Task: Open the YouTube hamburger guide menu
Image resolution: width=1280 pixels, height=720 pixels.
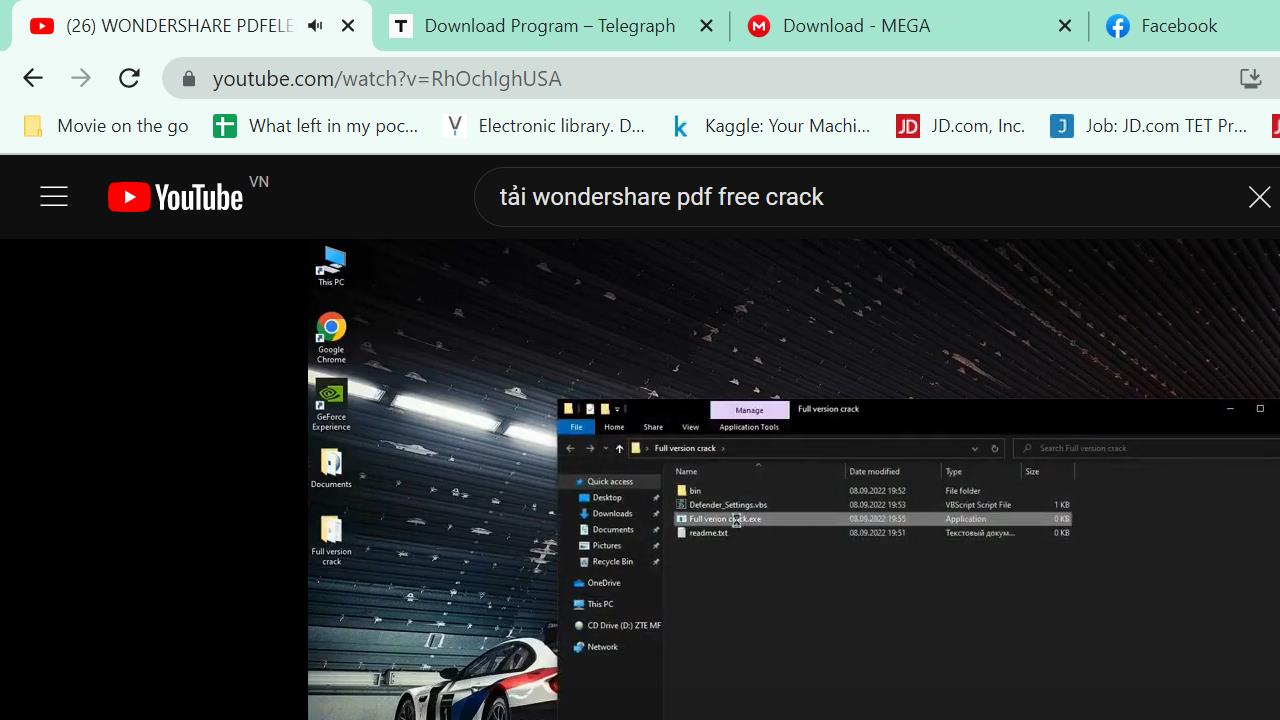Action: tap(54, 197)
